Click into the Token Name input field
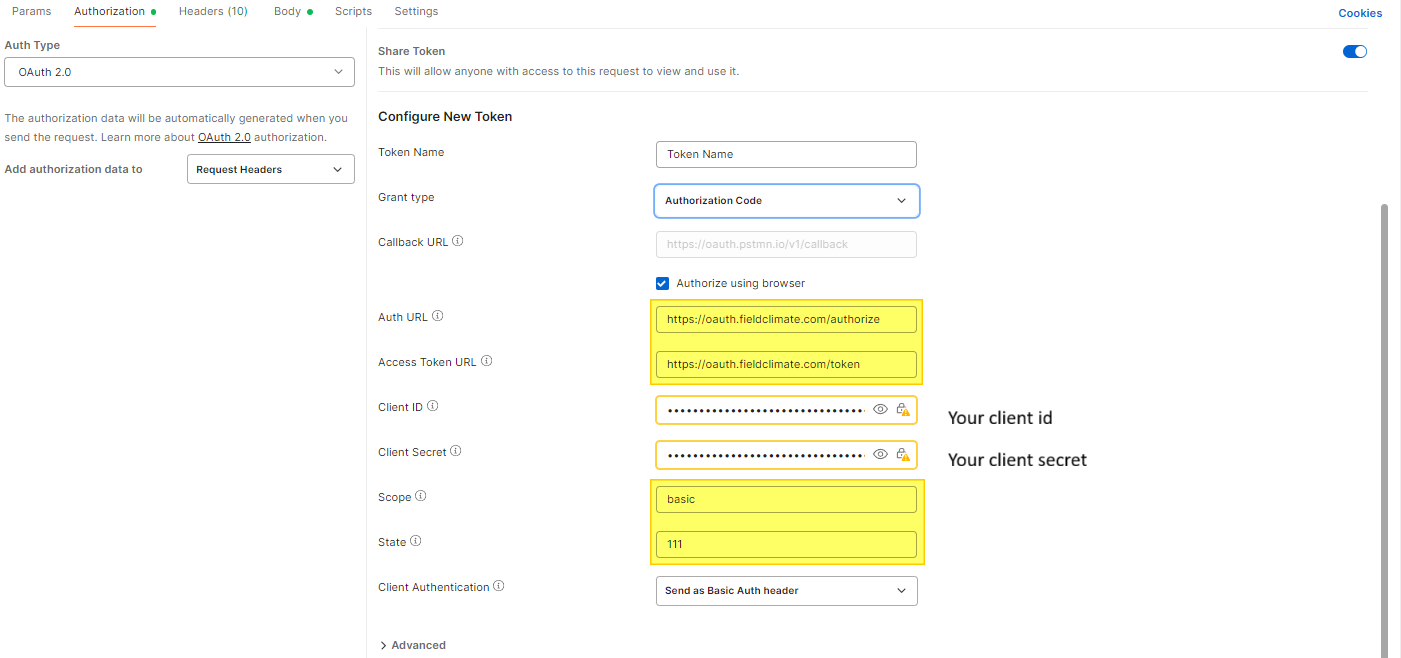 pyautogui.click(x=786, y=155)
